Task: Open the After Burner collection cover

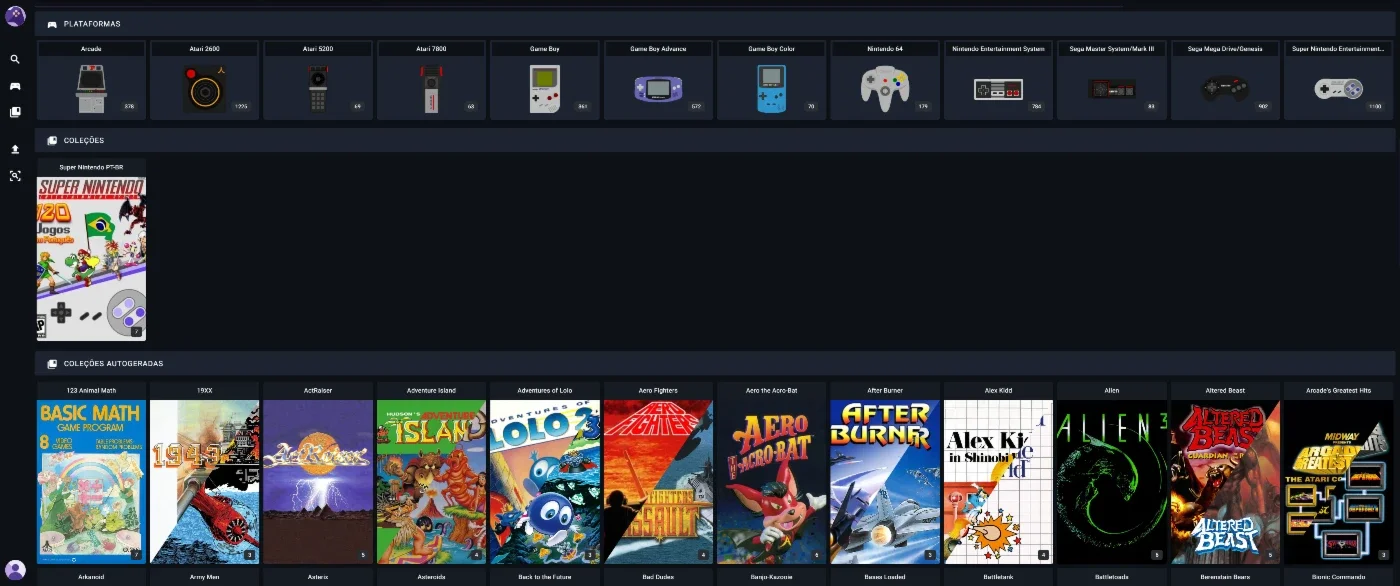Action: [x=885, y=482]
